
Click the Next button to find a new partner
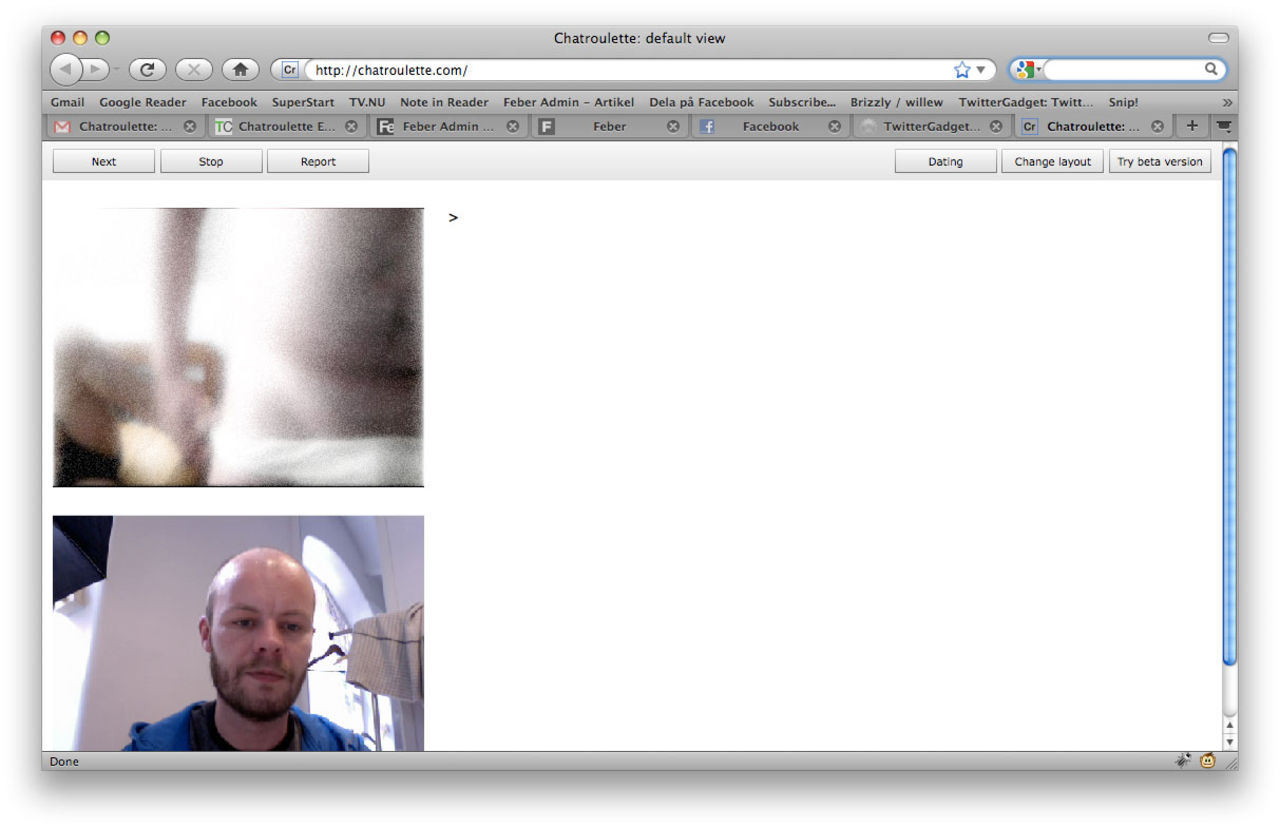click(x=103, y=161)
